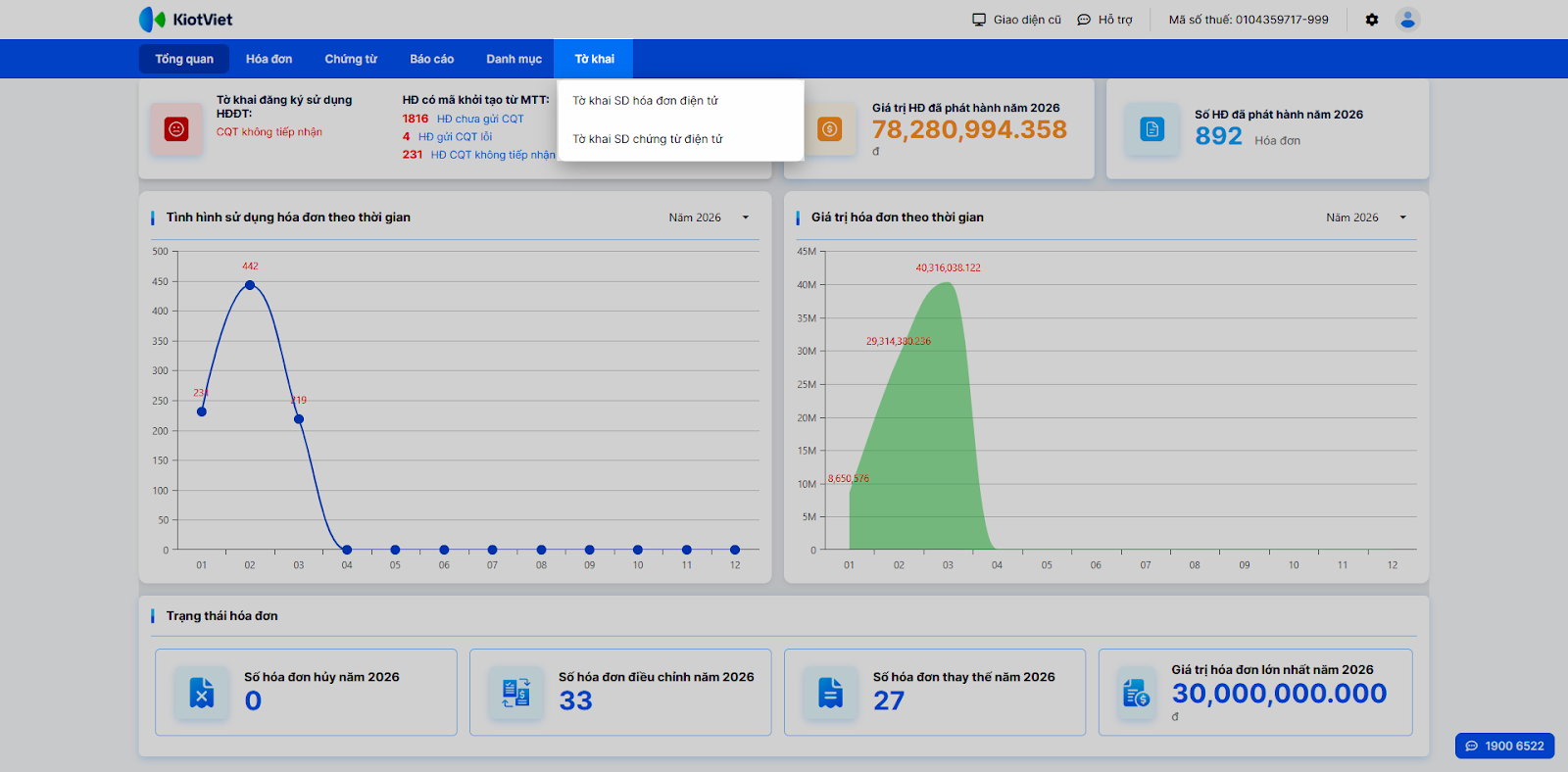
Task: Switch to the Hóa đơn tab
Action: tap(269, 59)
